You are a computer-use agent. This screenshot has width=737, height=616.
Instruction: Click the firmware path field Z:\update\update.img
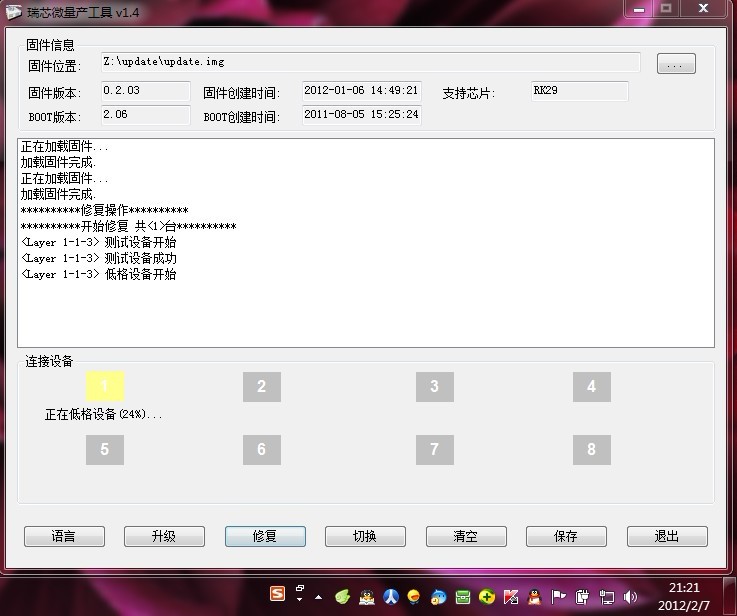tap(370, 62)
